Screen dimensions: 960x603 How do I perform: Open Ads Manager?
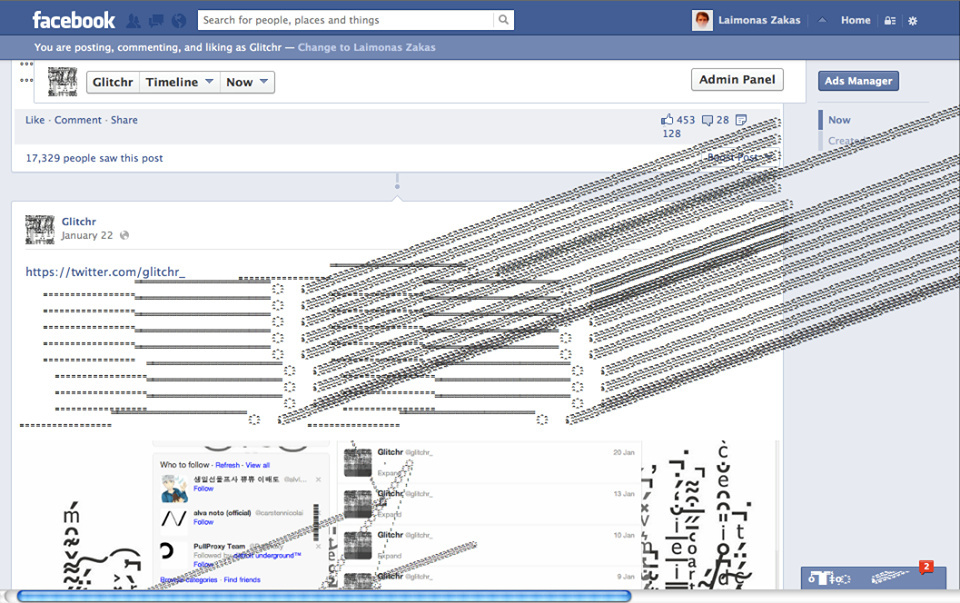point(857,81)
